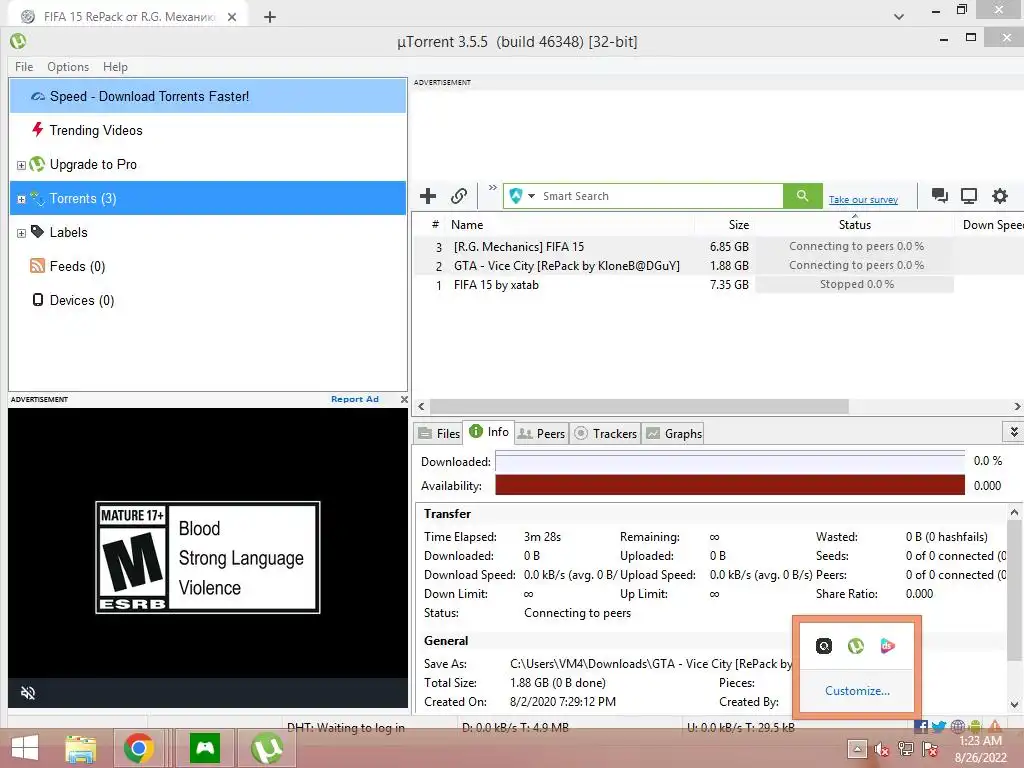The image size is (1024, 768).
Task: Click the Report Ad link
Action: [x=355, y=399]
